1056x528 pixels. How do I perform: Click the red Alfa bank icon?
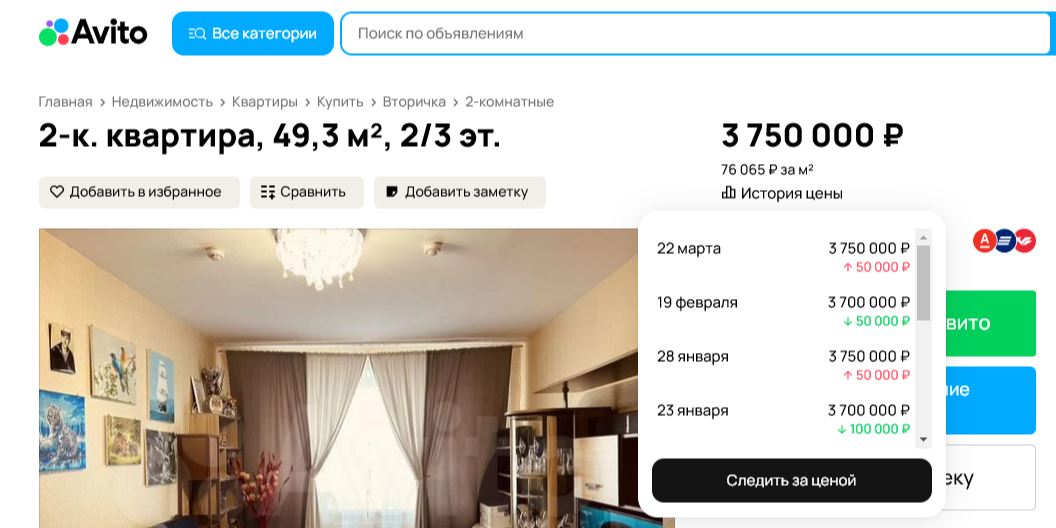coord(984,240)
